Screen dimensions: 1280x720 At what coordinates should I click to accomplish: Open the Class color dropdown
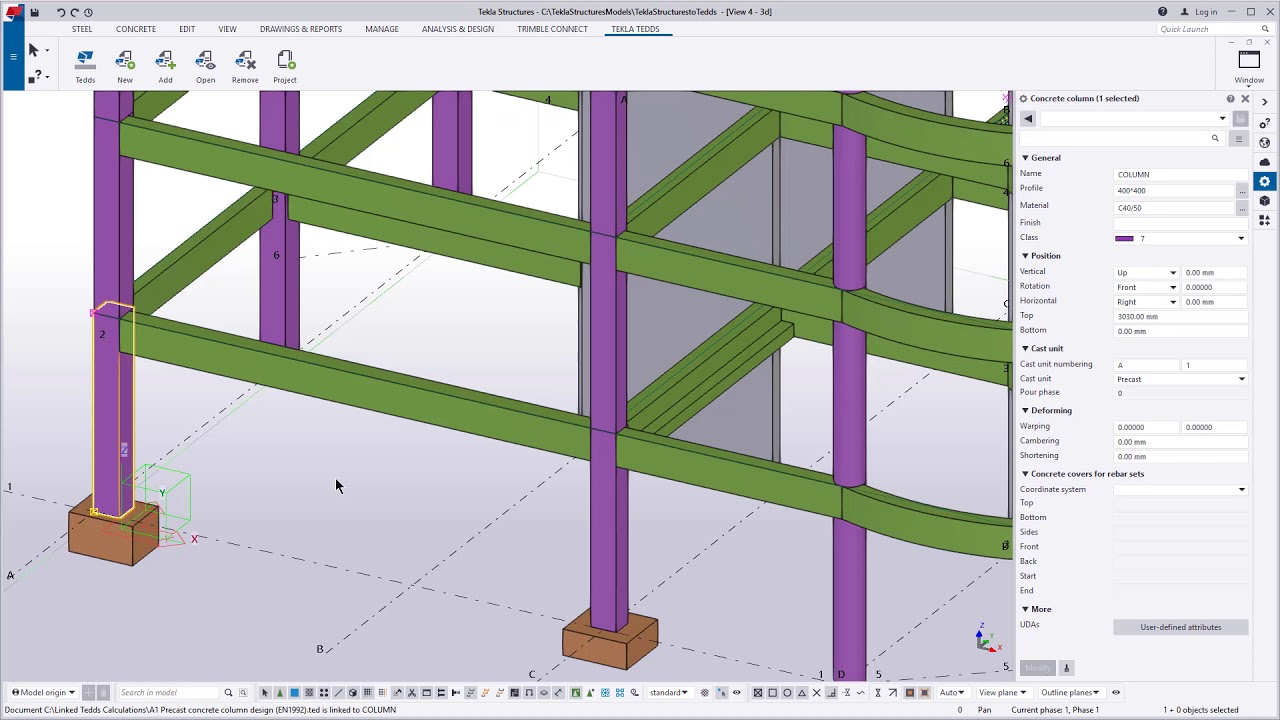tap(1241, 239)
